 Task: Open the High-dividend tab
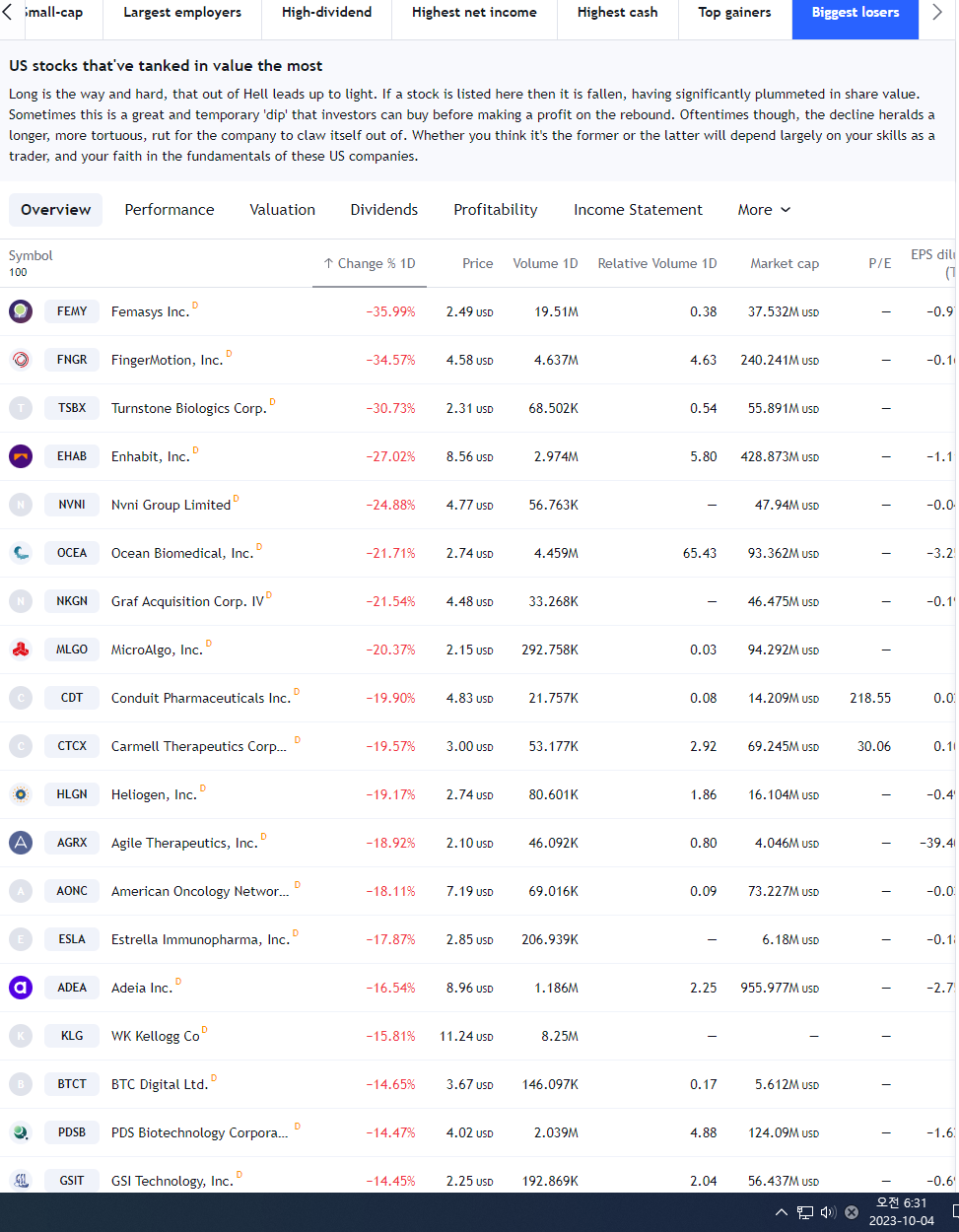pyautogui.click(x=327, y=13)
